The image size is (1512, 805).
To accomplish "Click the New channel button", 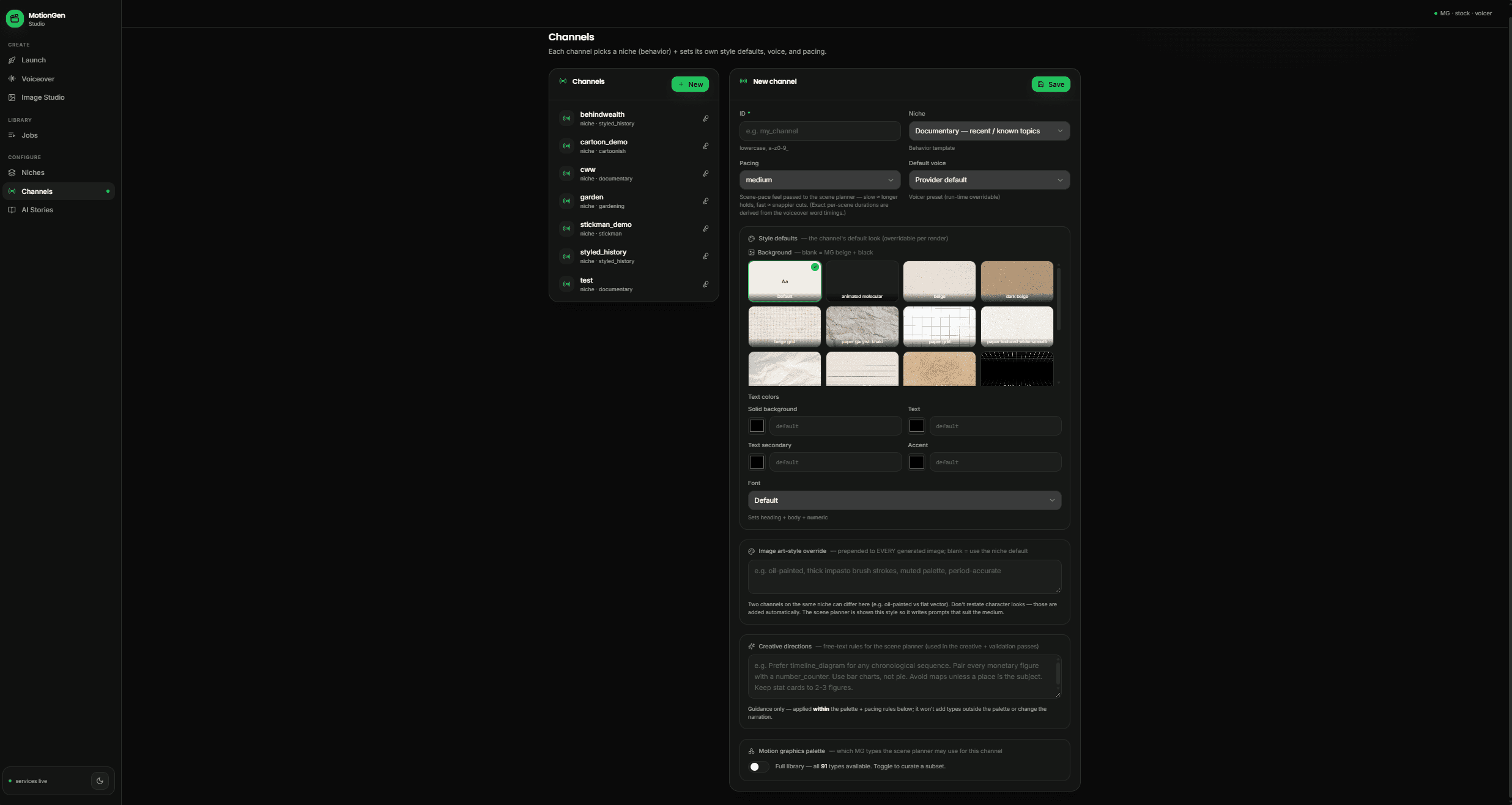I will pyautogui.click(x=690, y=84).
